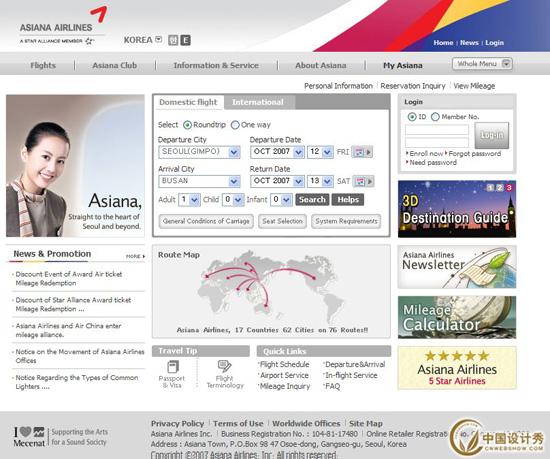This screenshot has height=459, width=550.
Task: Go to Home in the header
Action: 443,42
